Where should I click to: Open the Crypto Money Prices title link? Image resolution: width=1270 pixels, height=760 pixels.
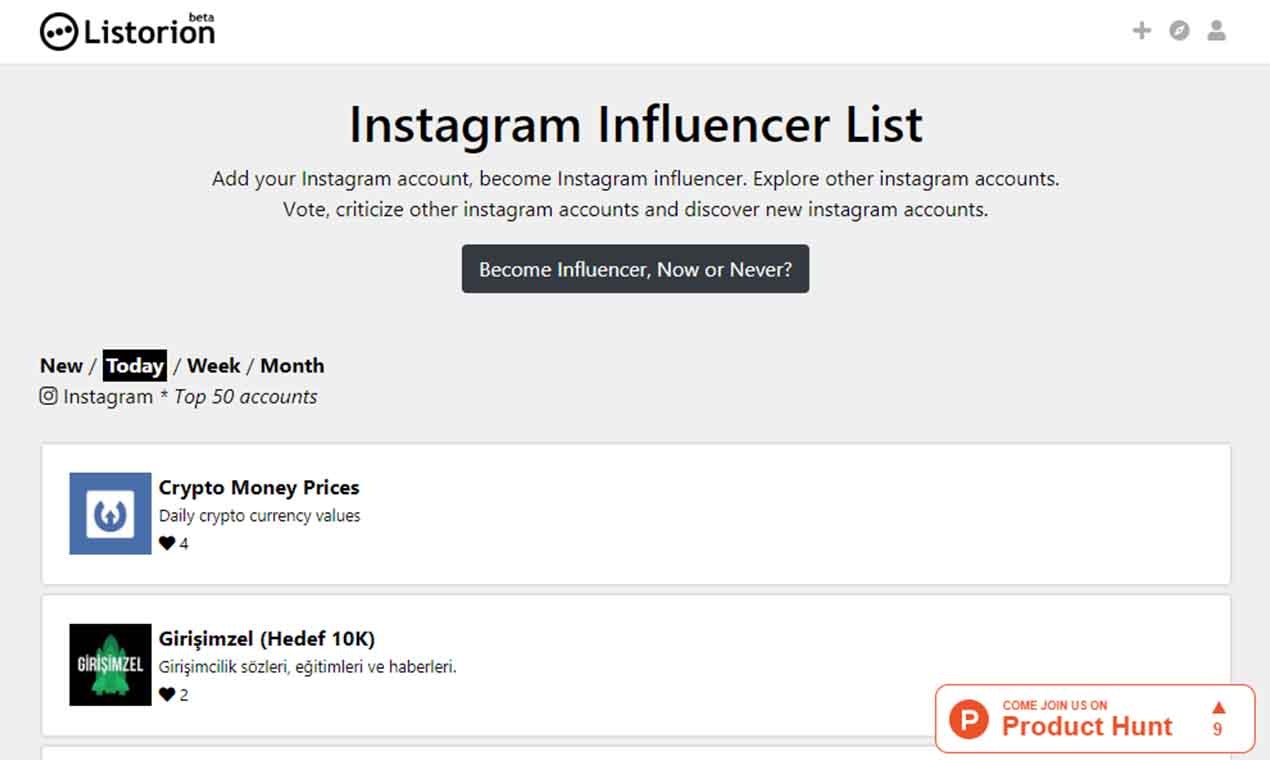click(x=259, y=488)
